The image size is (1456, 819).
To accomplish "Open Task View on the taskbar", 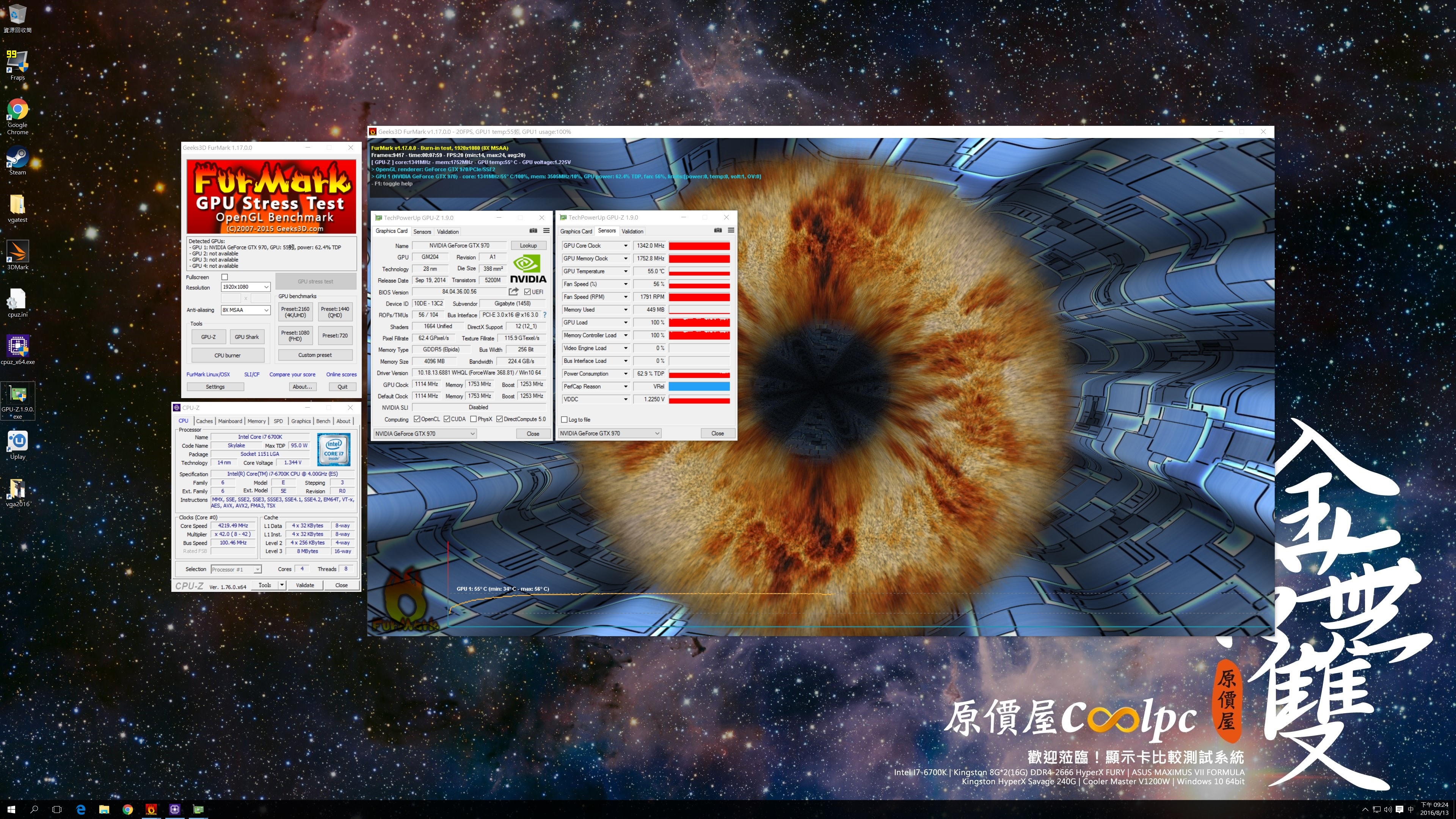I will (56, 810).
